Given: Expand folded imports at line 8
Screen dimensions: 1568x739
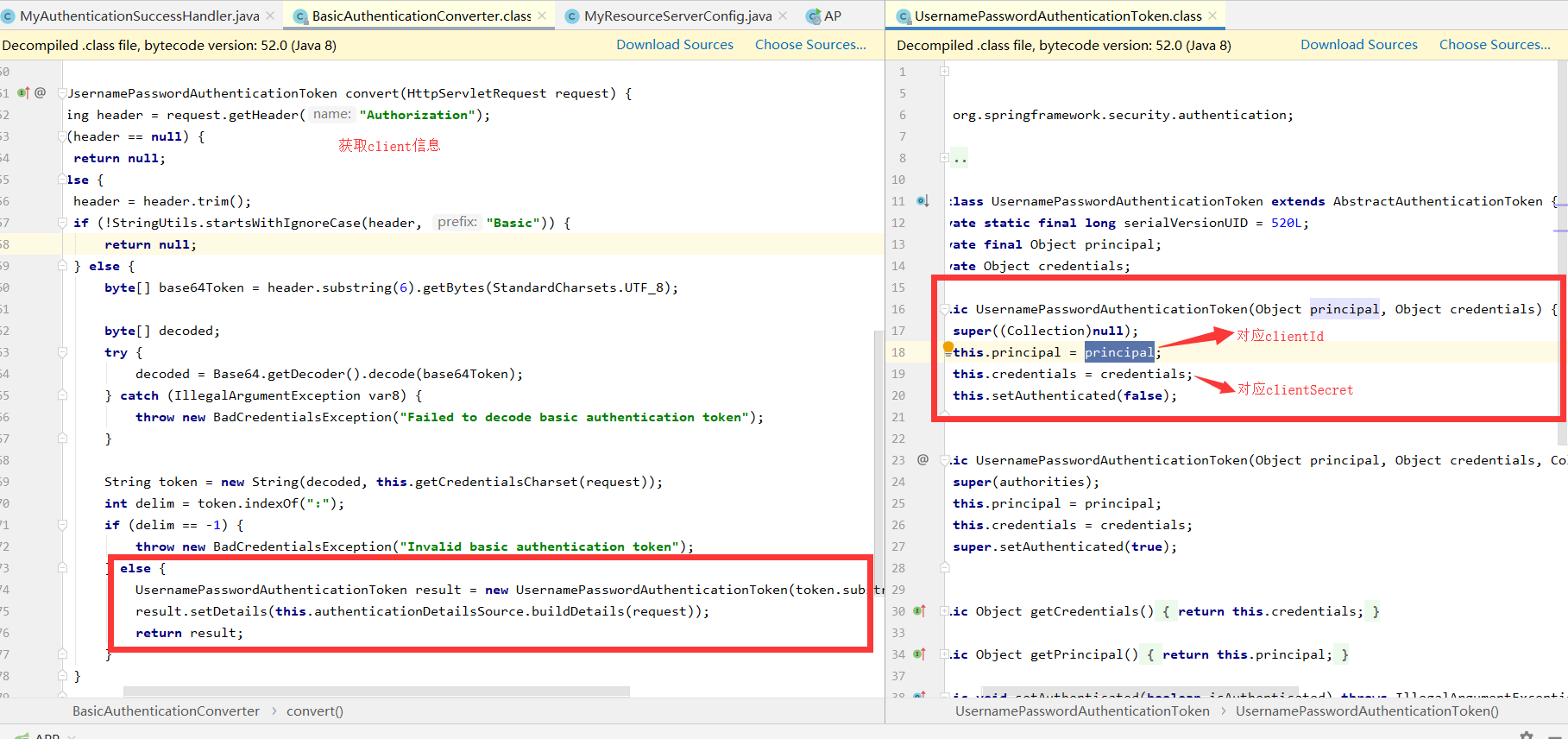Looking at the screenshot, I should [944, 157].
